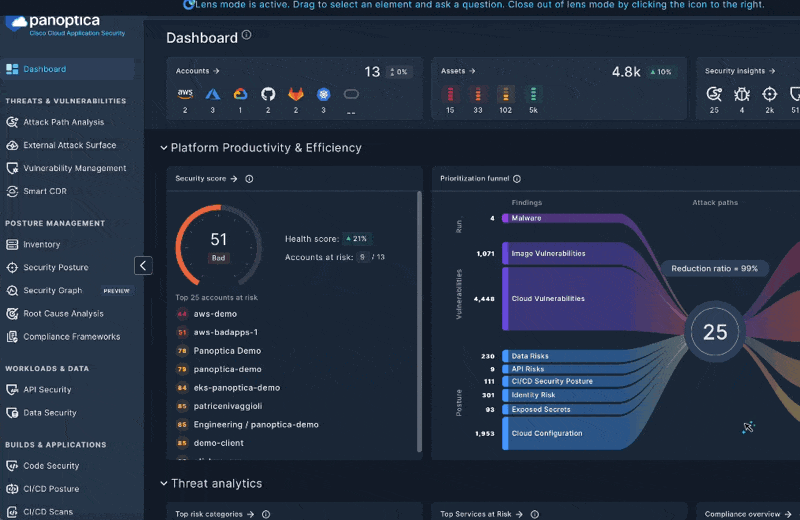Image resolution: width=800 pixels, height=520 pixels.
Task: Click the Panoptica logo
Action: (65, 25)
